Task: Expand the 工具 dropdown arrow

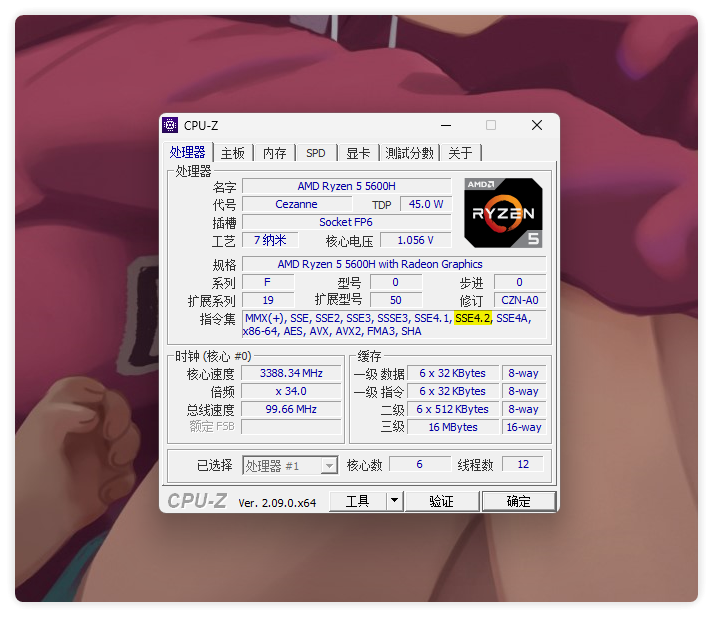Action: tap(395, 501)
